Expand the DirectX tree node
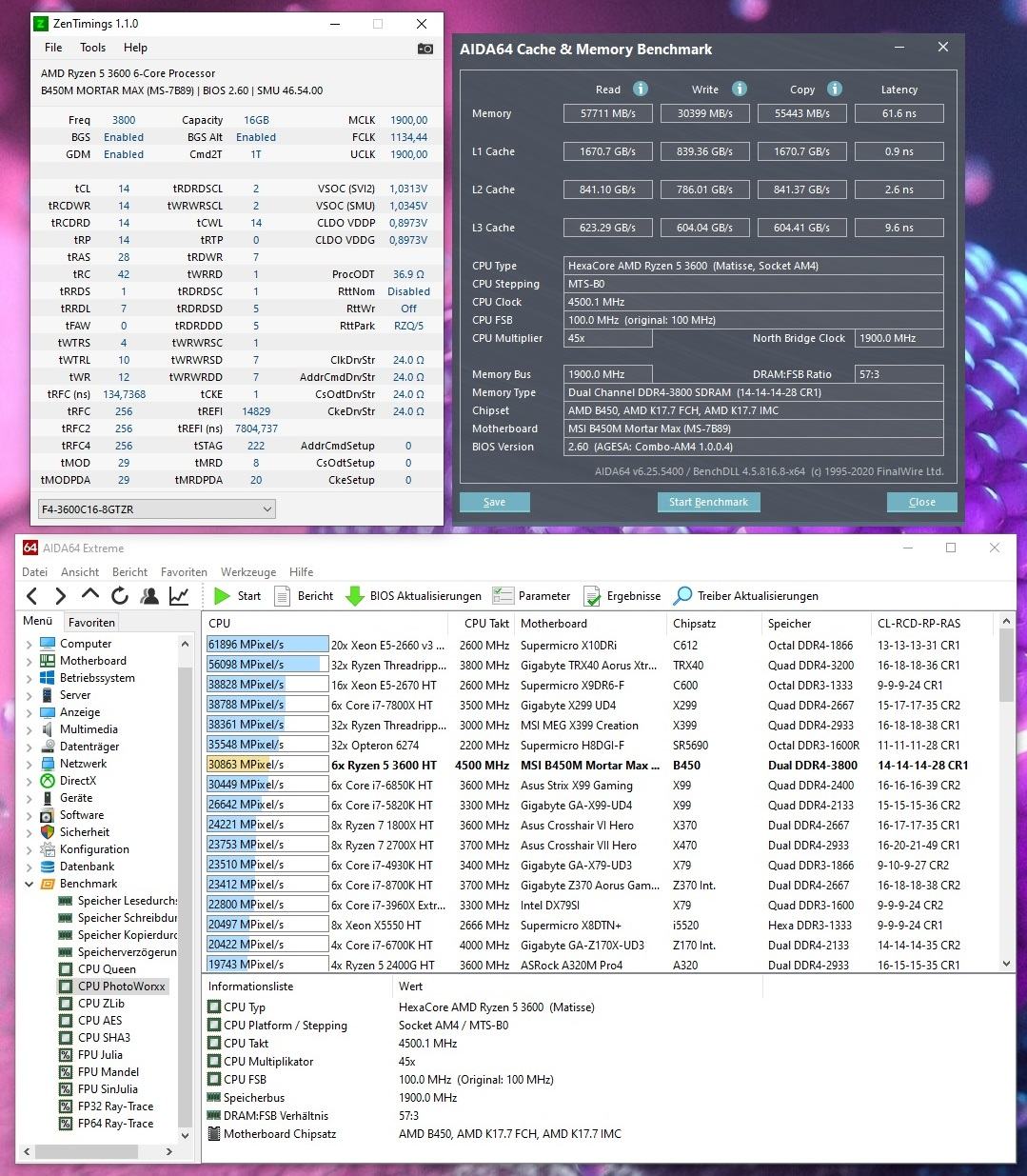 [29, 782]
